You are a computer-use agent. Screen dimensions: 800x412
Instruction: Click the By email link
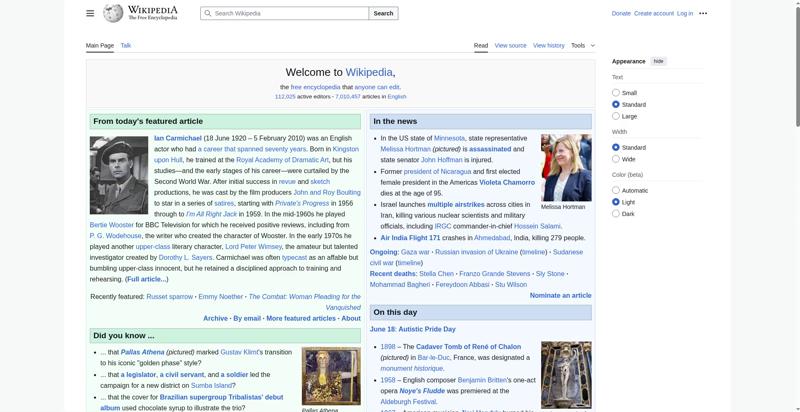pos(247,318)
